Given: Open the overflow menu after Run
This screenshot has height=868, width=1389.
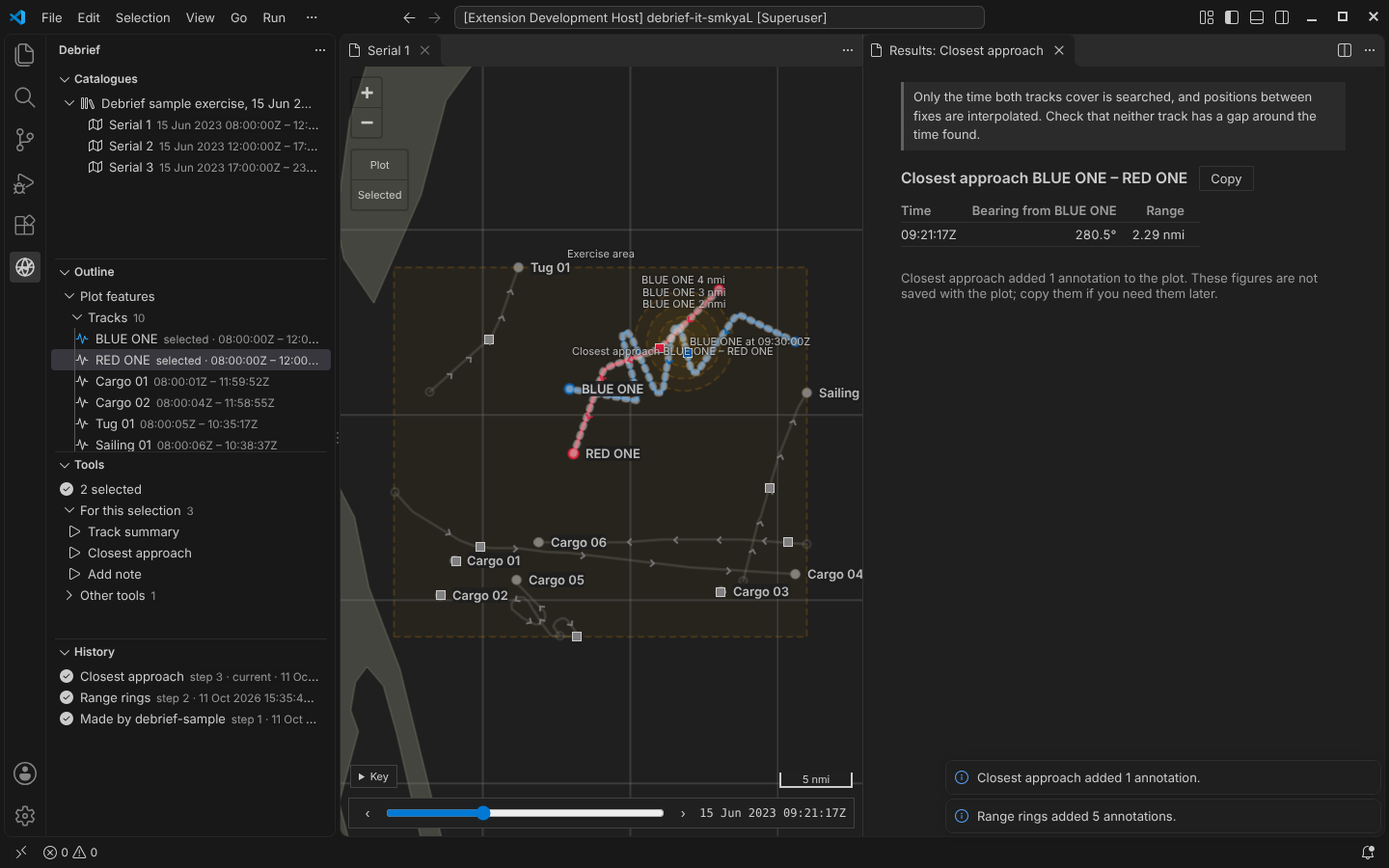Looking at the screenshot, I should tap(312, 17).
